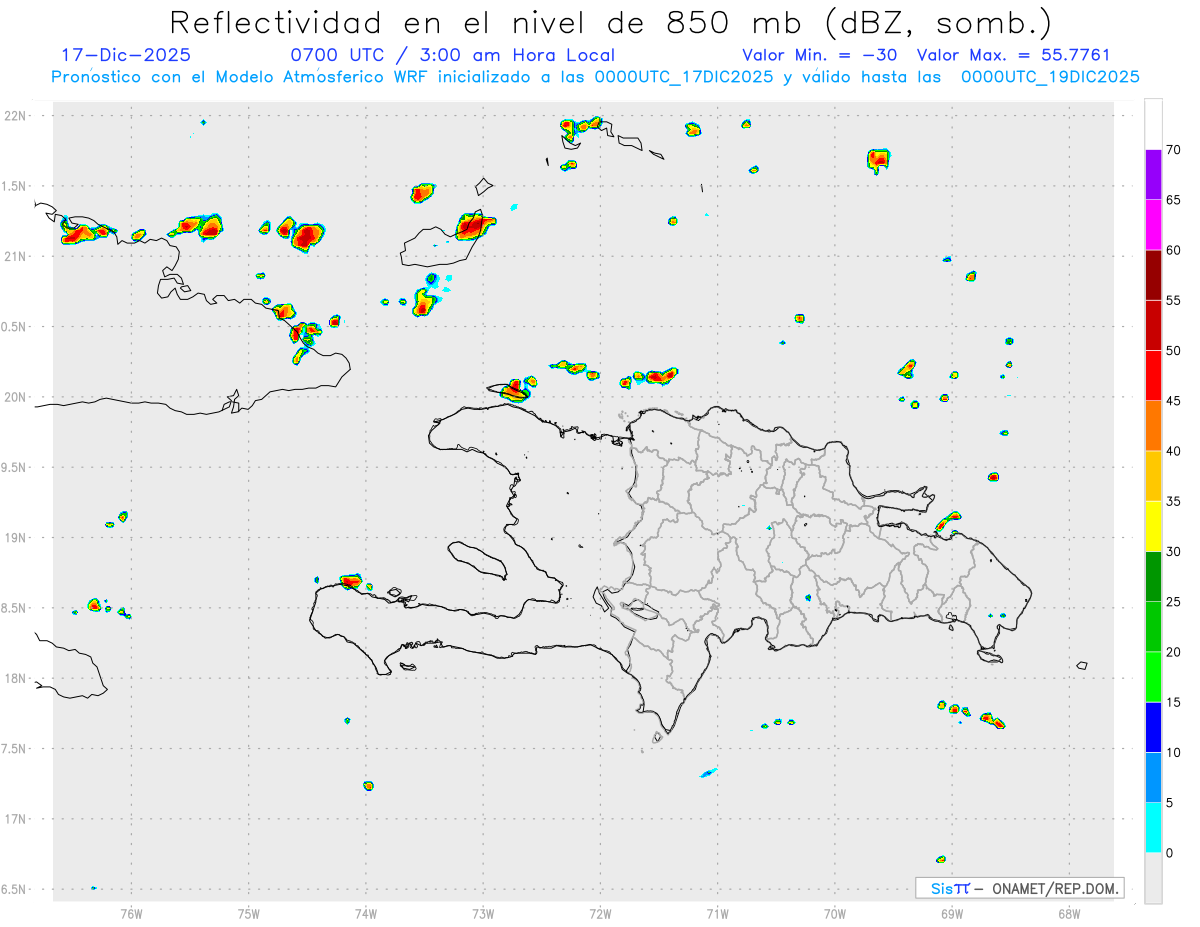Click the "19N" latitude label
1200x927 pixels.
click(x=16, y=537)
